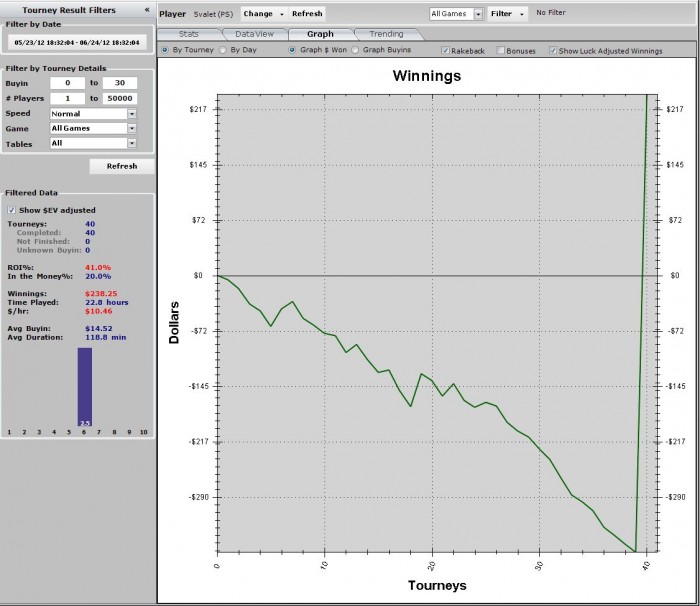Enable the Bonuses checkbox
The height and width of the screenshot is (606, 700).
tap(500, 50)
